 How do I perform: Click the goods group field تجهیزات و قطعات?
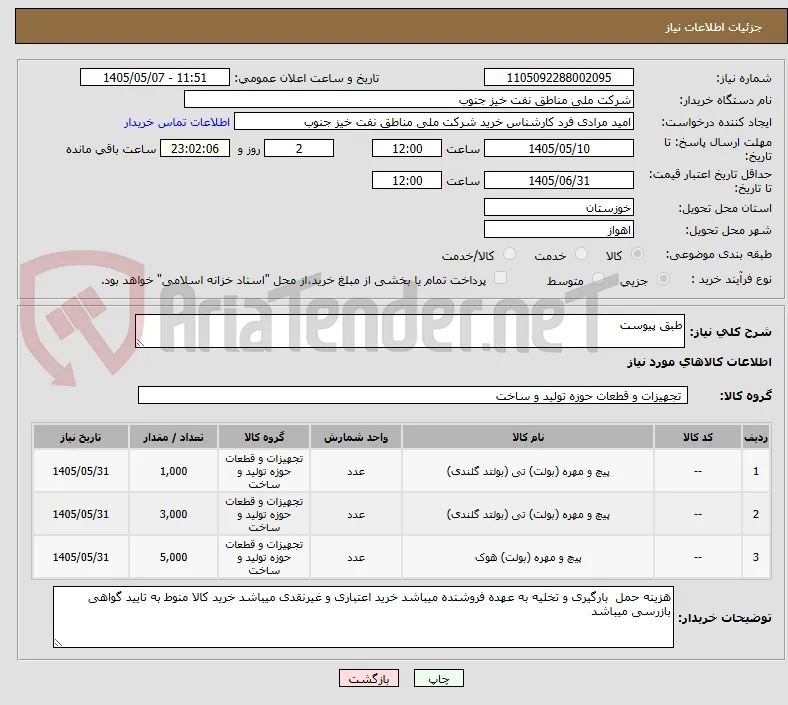413,395
